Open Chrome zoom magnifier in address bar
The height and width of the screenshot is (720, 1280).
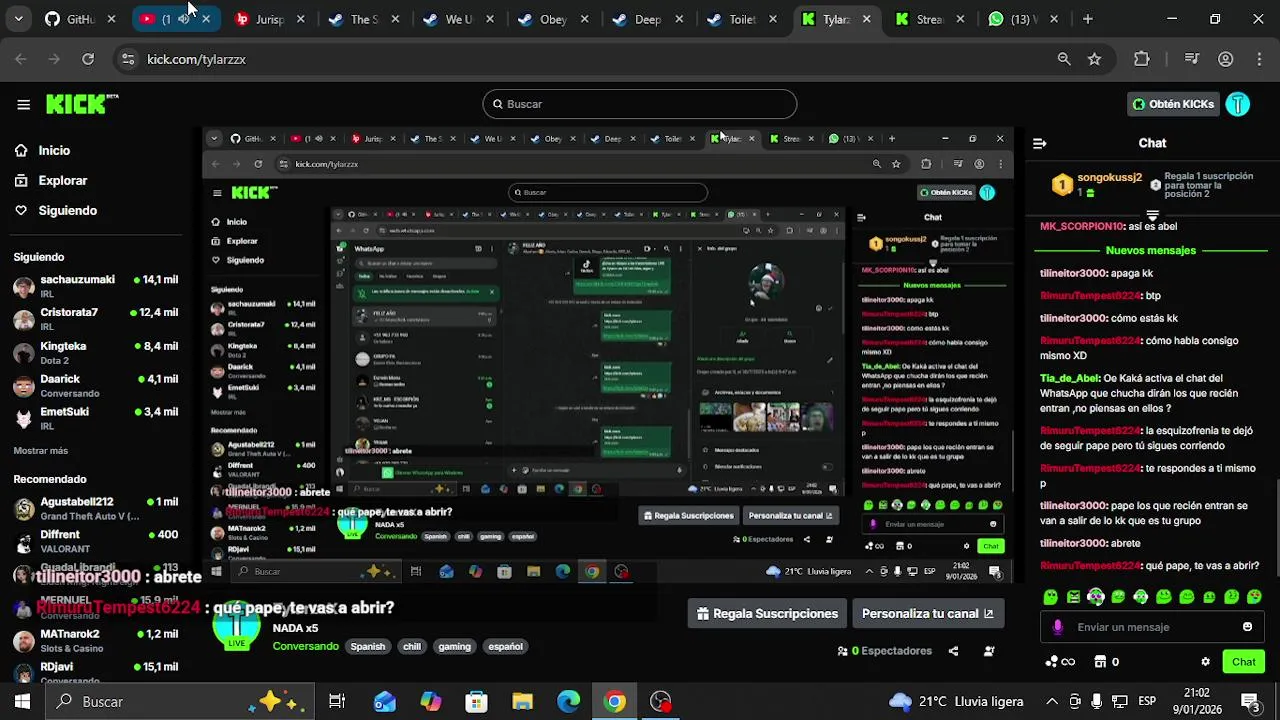(1064, 59)
